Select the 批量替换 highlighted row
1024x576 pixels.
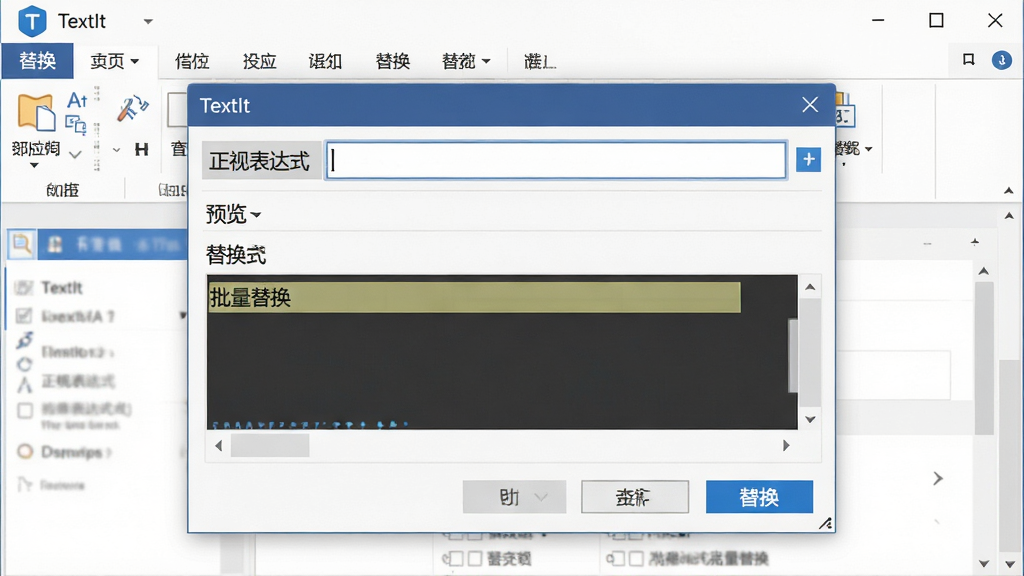pos(474,298)
